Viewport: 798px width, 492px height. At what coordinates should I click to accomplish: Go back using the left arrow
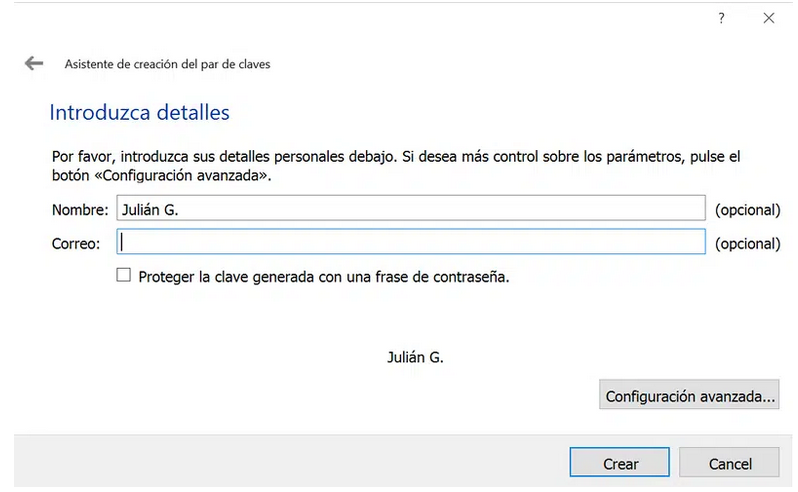35,63
